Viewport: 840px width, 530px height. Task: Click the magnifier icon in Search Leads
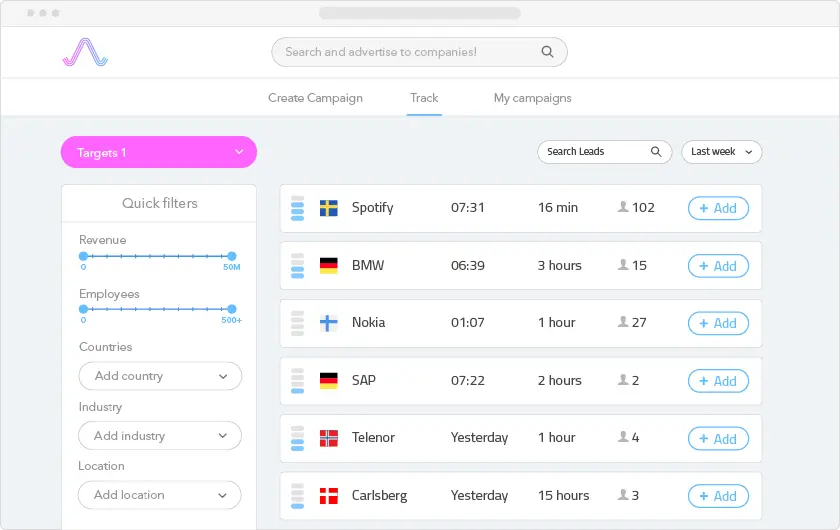656,152
